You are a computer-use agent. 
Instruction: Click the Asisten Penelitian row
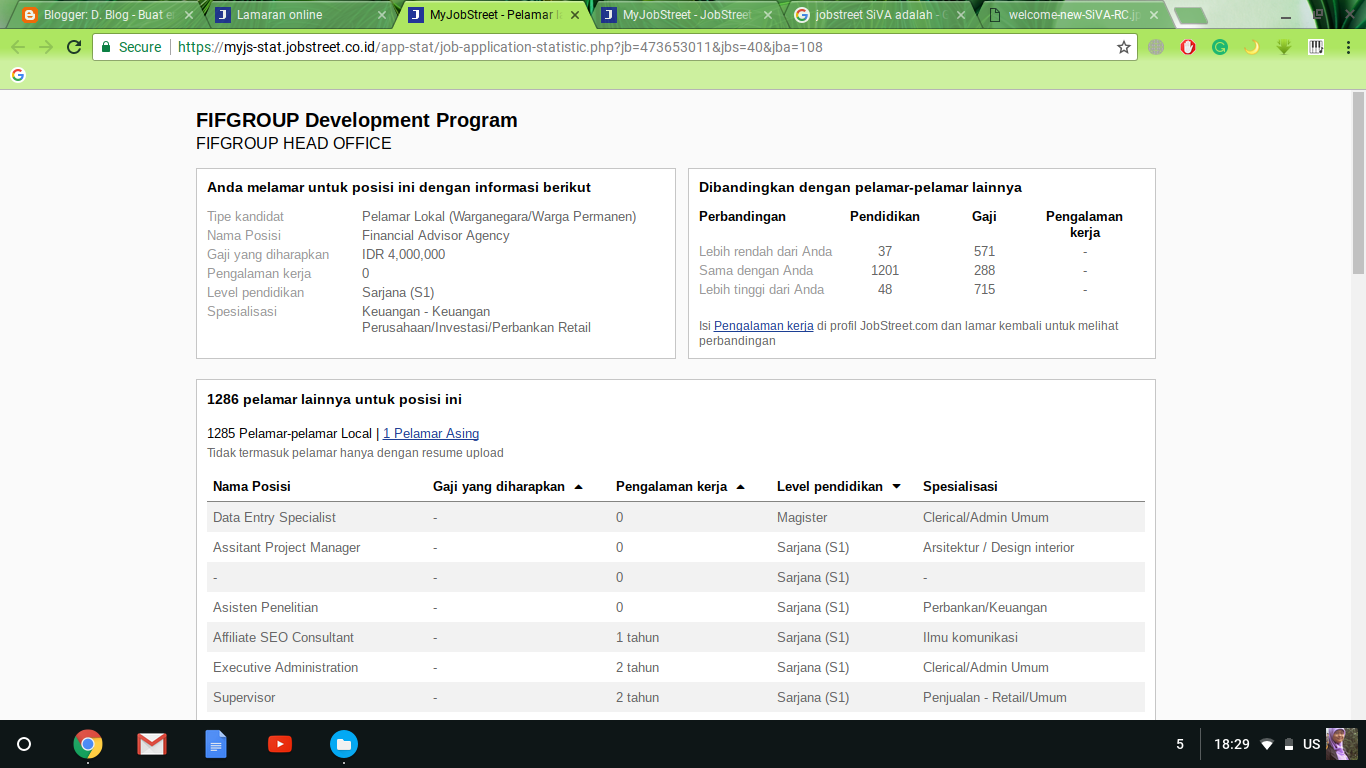[676, 607]
